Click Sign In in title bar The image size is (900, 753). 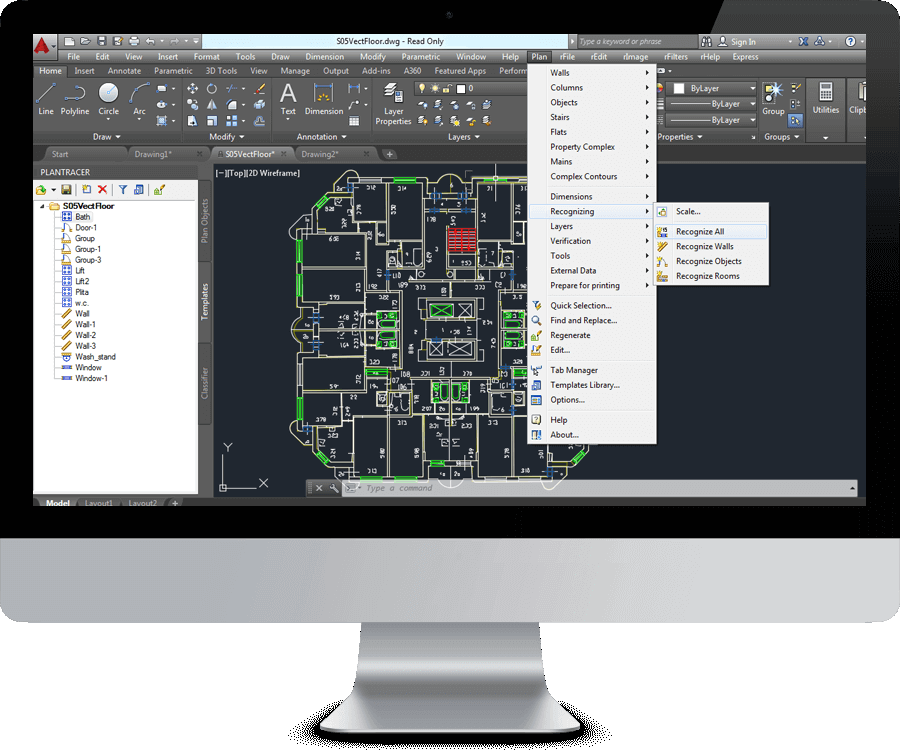(x=742, y=42)
